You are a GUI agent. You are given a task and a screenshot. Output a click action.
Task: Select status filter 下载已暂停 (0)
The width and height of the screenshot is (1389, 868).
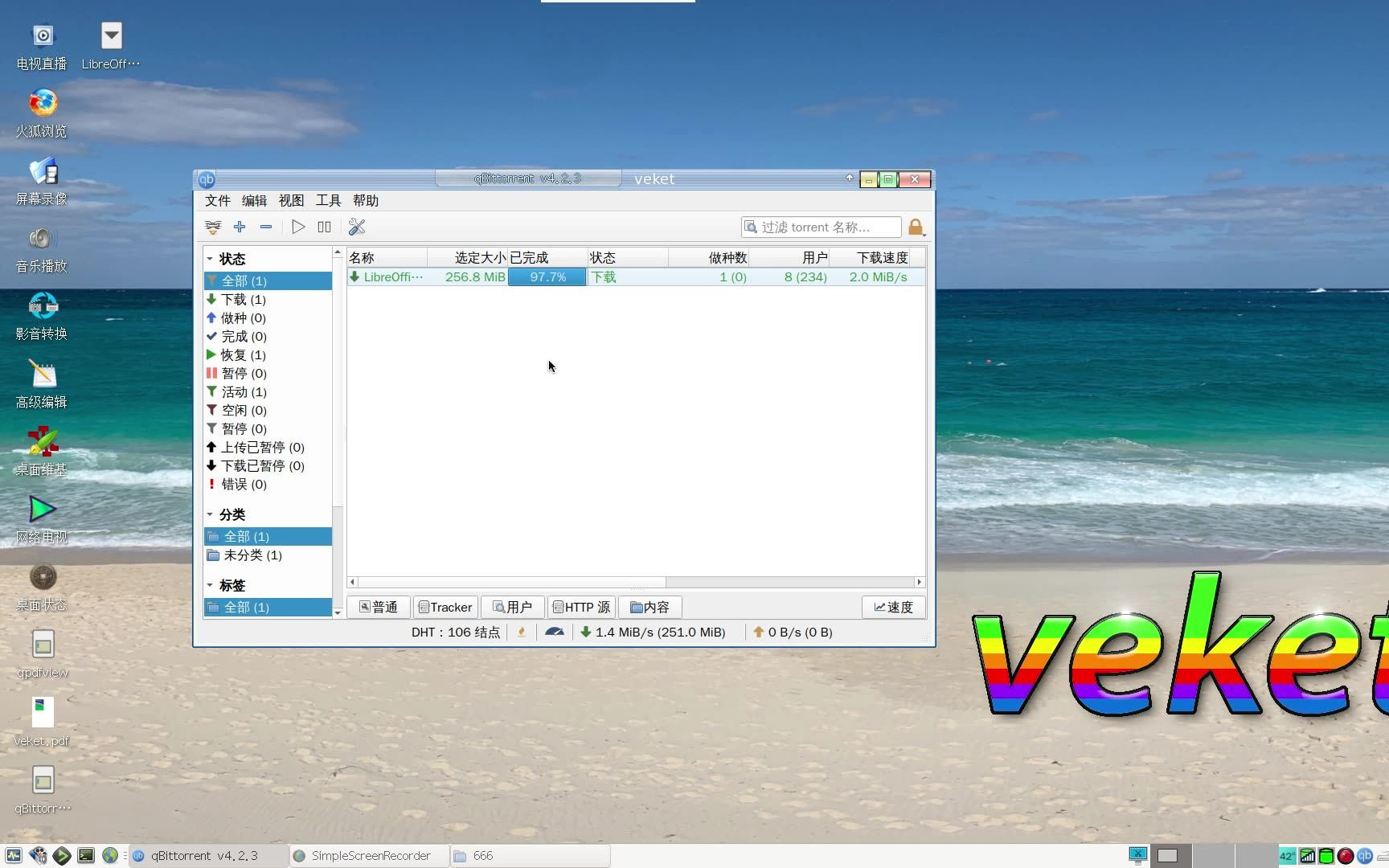coord(268,465)
